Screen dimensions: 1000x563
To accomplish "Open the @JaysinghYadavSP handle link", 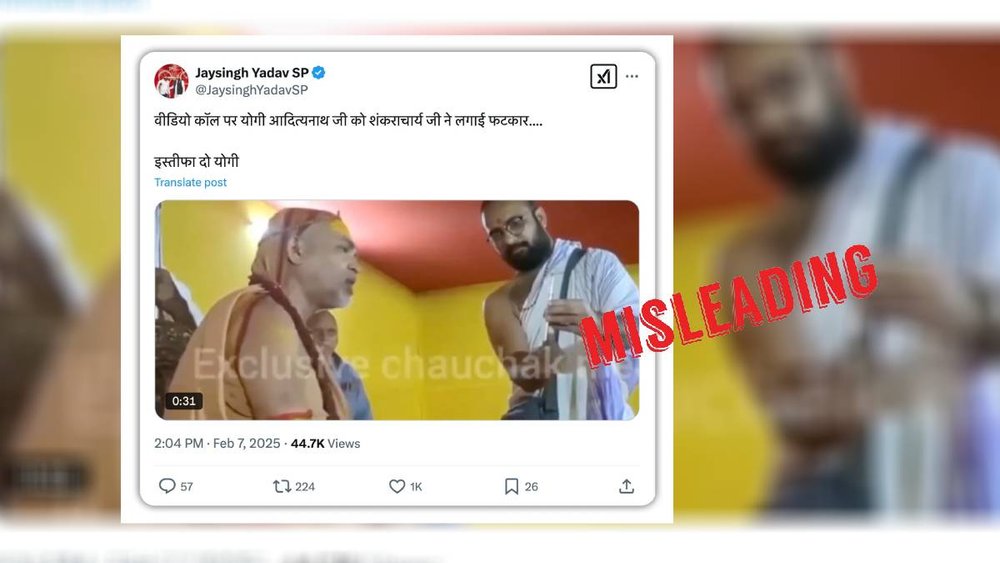I will tap(251, 91).
